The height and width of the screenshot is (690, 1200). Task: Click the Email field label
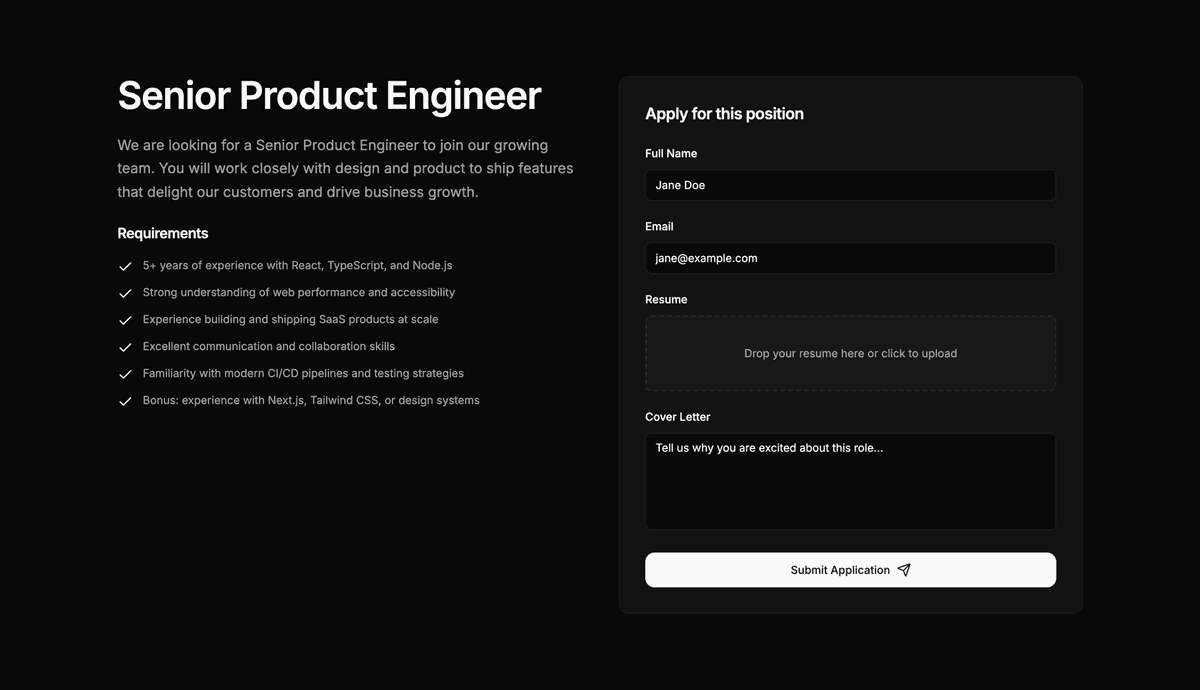659,226
